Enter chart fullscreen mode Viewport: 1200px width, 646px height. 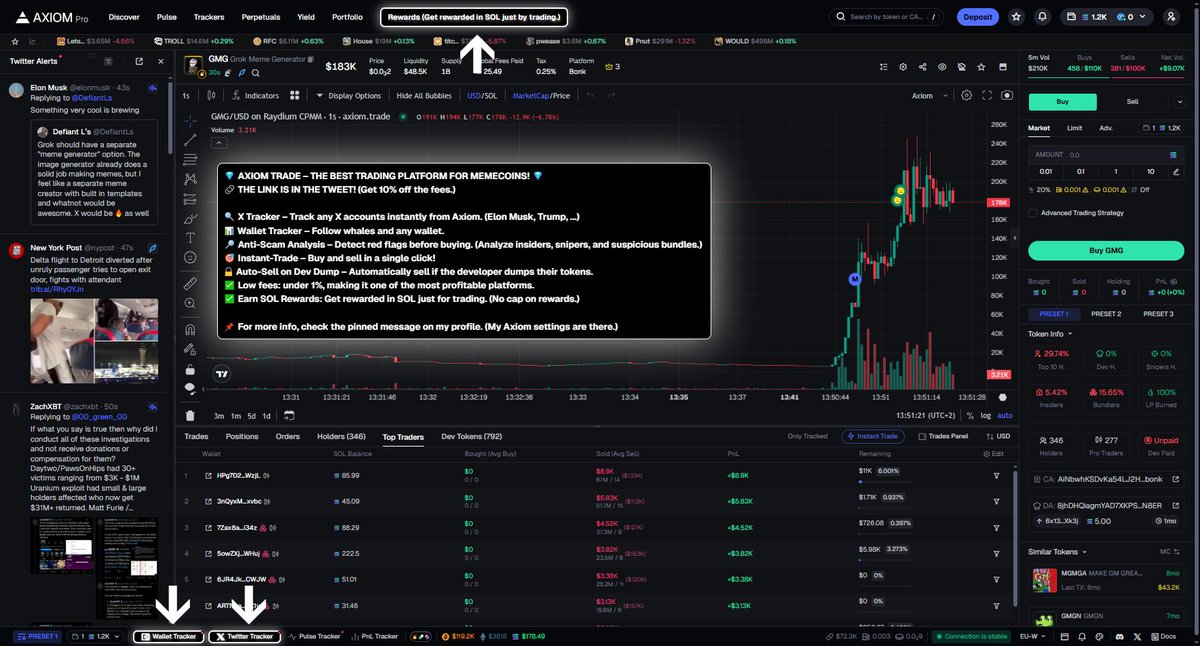(987, 96)
